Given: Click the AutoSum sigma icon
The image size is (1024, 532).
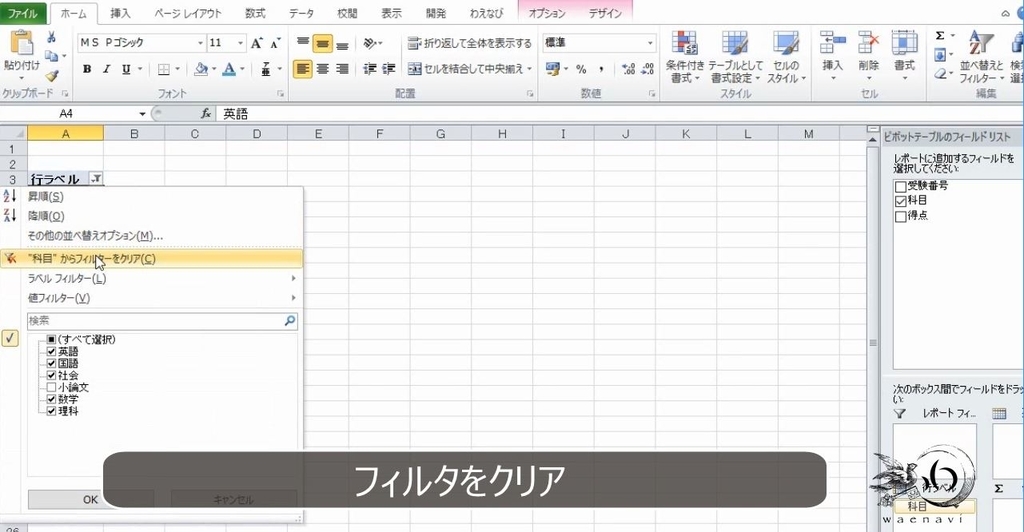Looking at the screenshot, I should tap(940, 36).
